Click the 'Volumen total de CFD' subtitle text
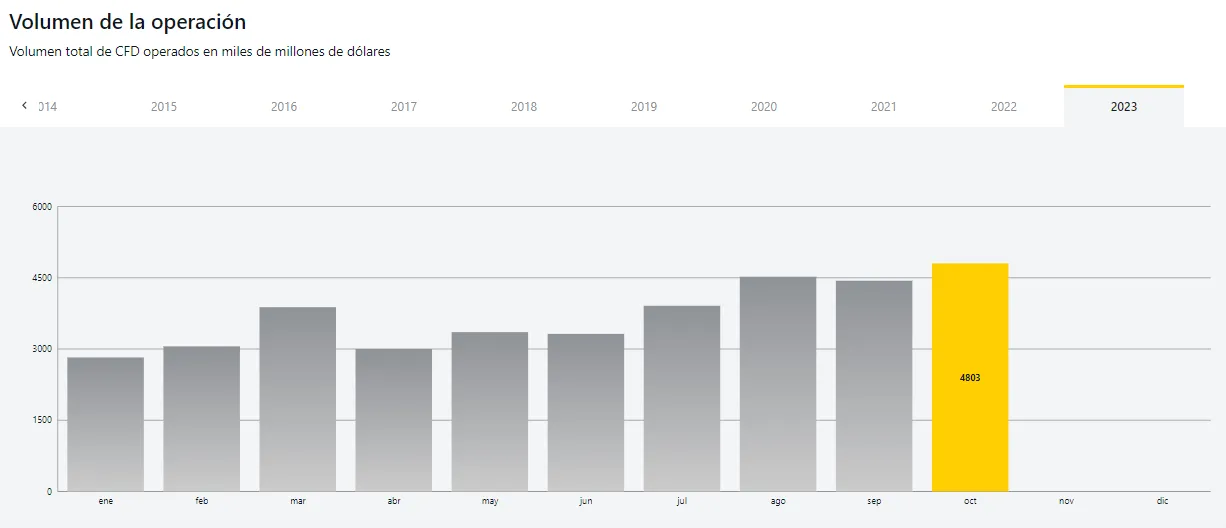The width and height of the screenshot is (1226, 528). click(x=200, y=52)
